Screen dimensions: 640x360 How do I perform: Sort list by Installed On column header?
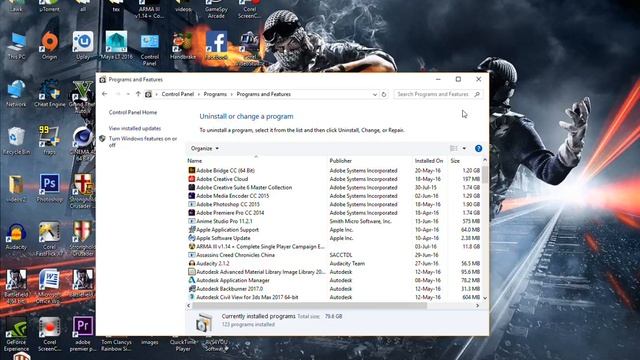[429, 161]
